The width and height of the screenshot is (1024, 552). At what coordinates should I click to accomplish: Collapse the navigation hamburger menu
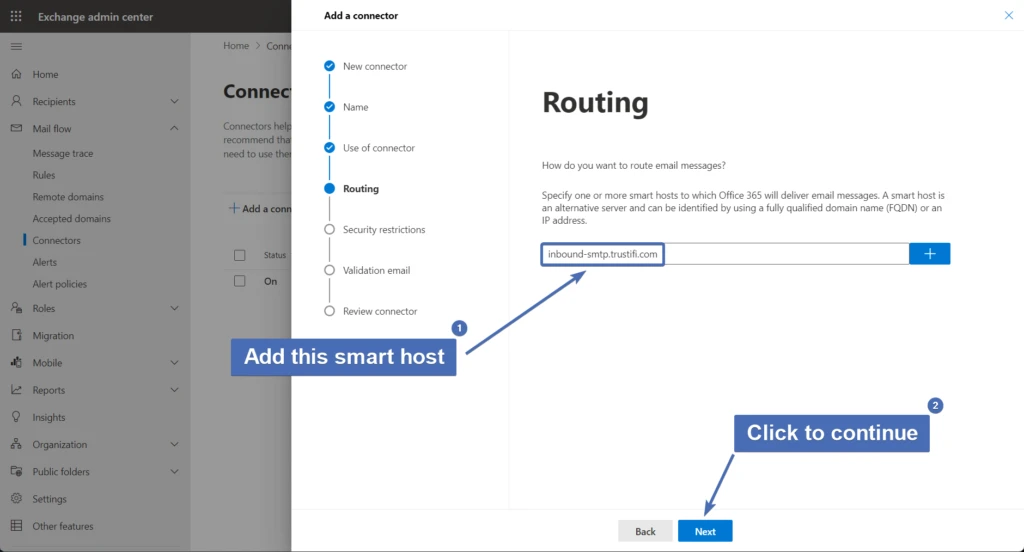[x=16, y=47]
